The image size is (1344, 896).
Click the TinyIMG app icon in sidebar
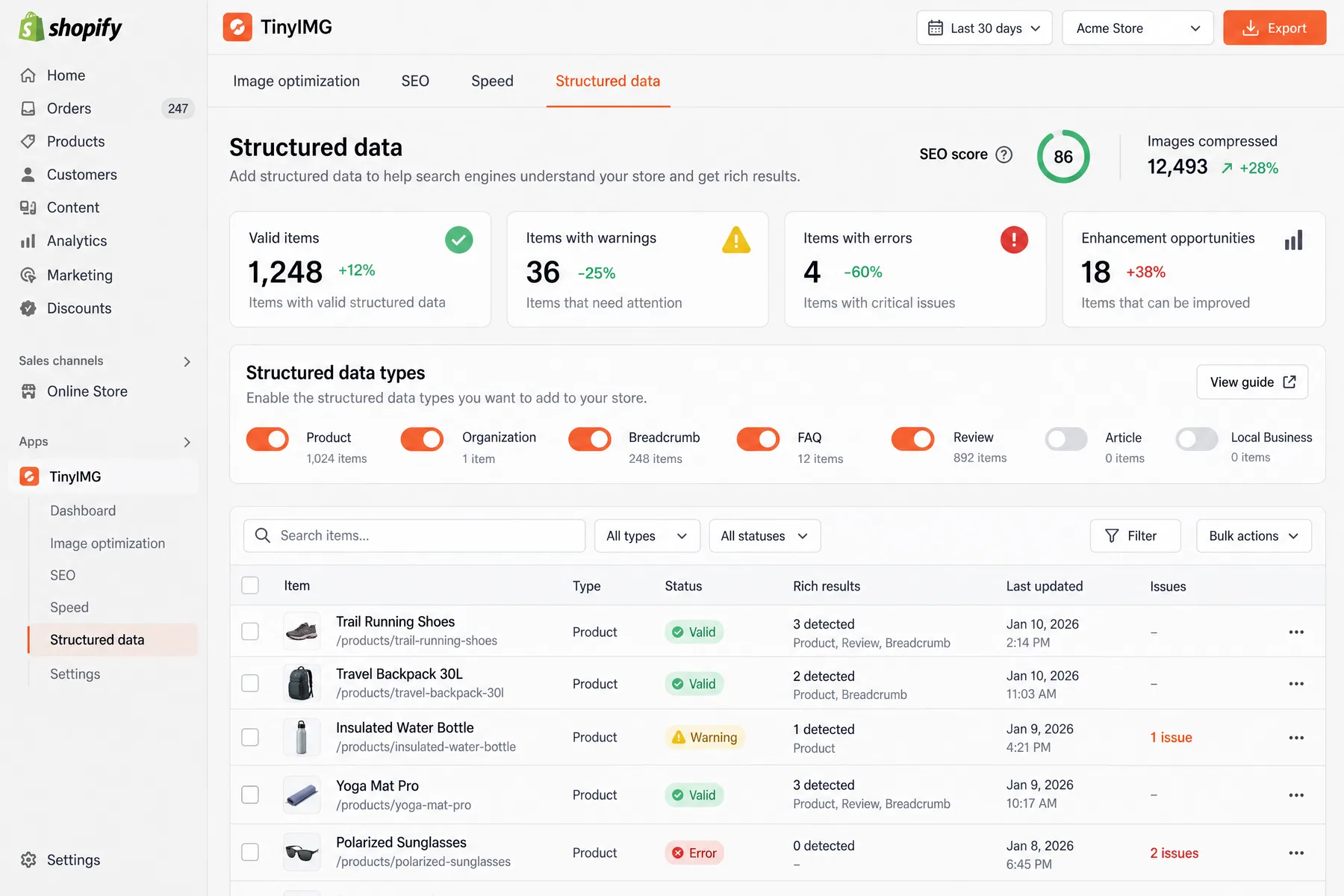click(29, 476)
